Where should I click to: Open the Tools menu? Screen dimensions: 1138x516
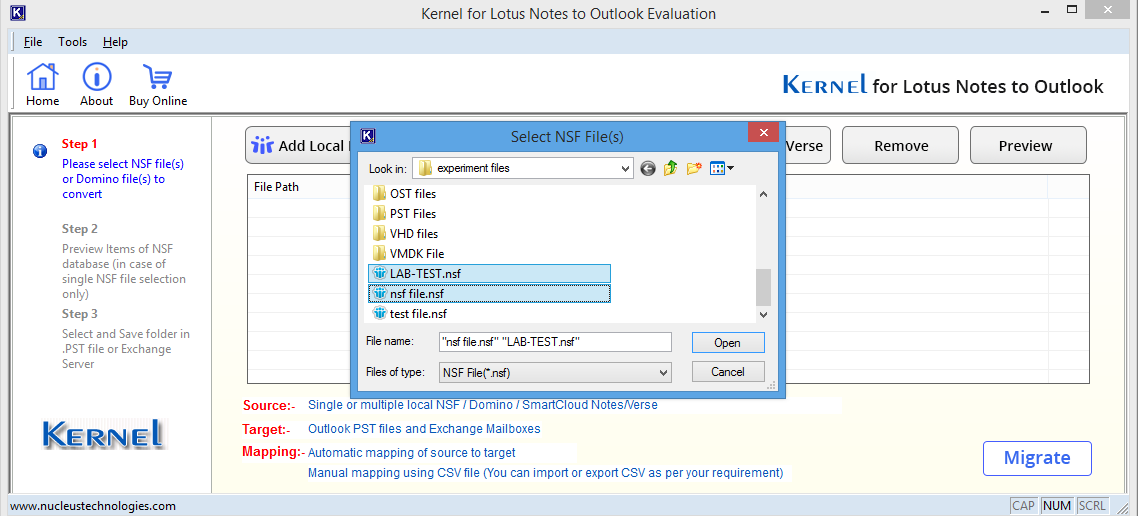point(73,42)
